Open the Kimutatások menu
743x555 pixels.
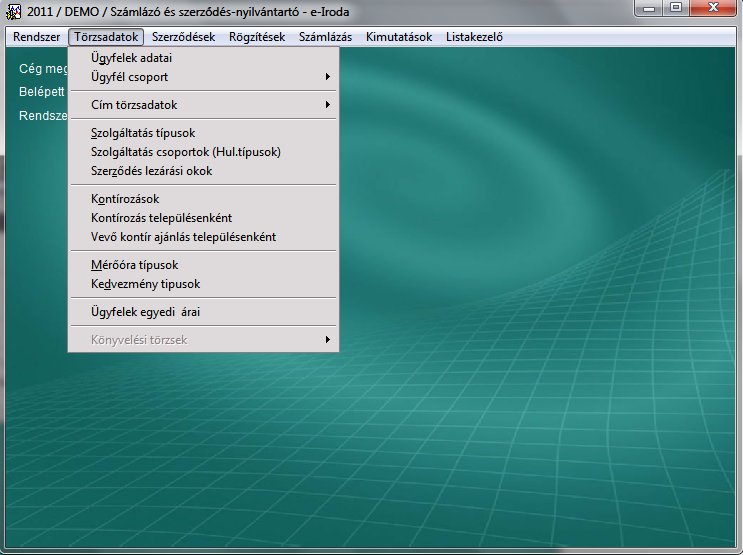[x=399, y=37]
